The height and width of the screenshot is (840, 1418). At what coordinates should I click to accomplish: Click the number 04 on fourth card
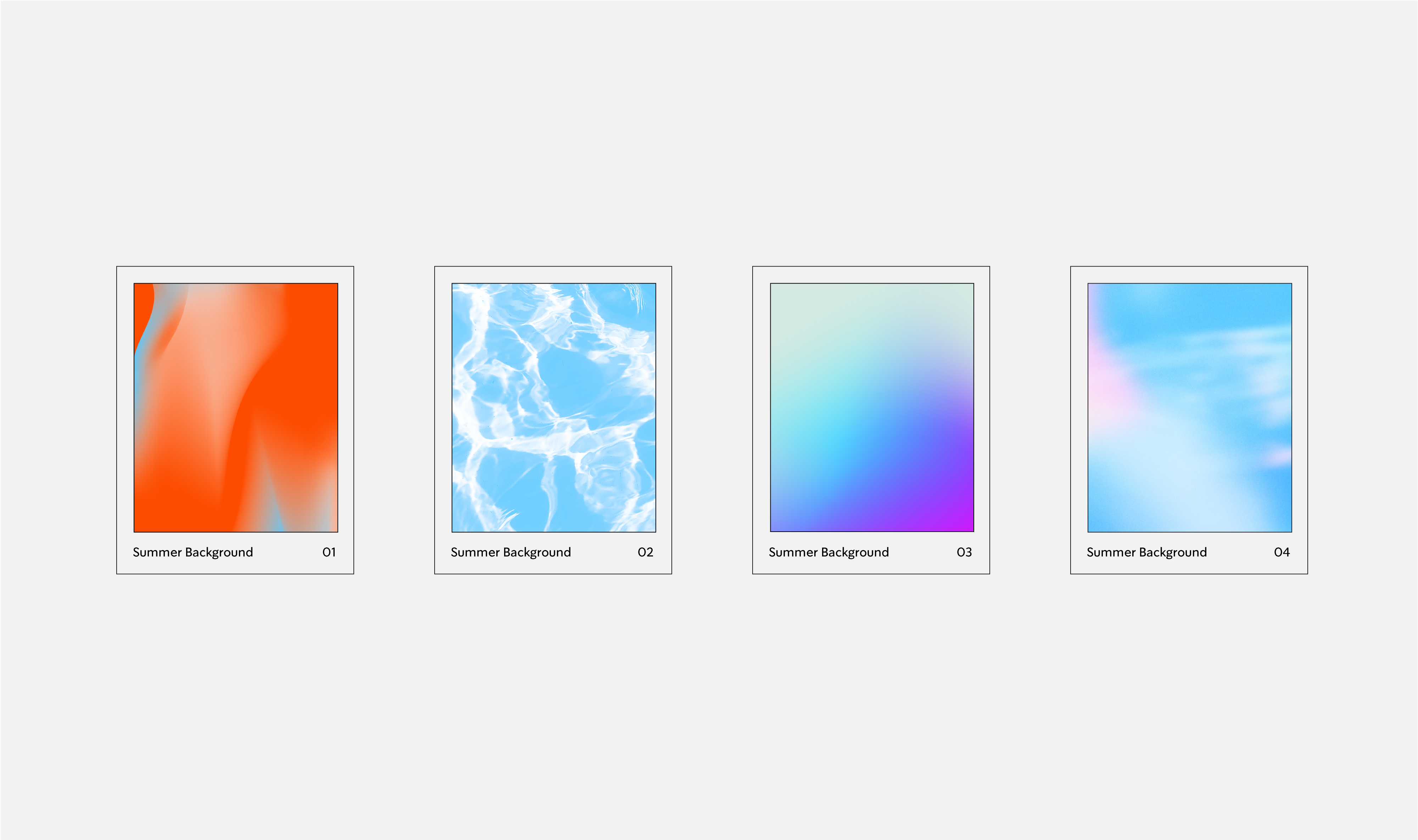(x=1282, y=553)
